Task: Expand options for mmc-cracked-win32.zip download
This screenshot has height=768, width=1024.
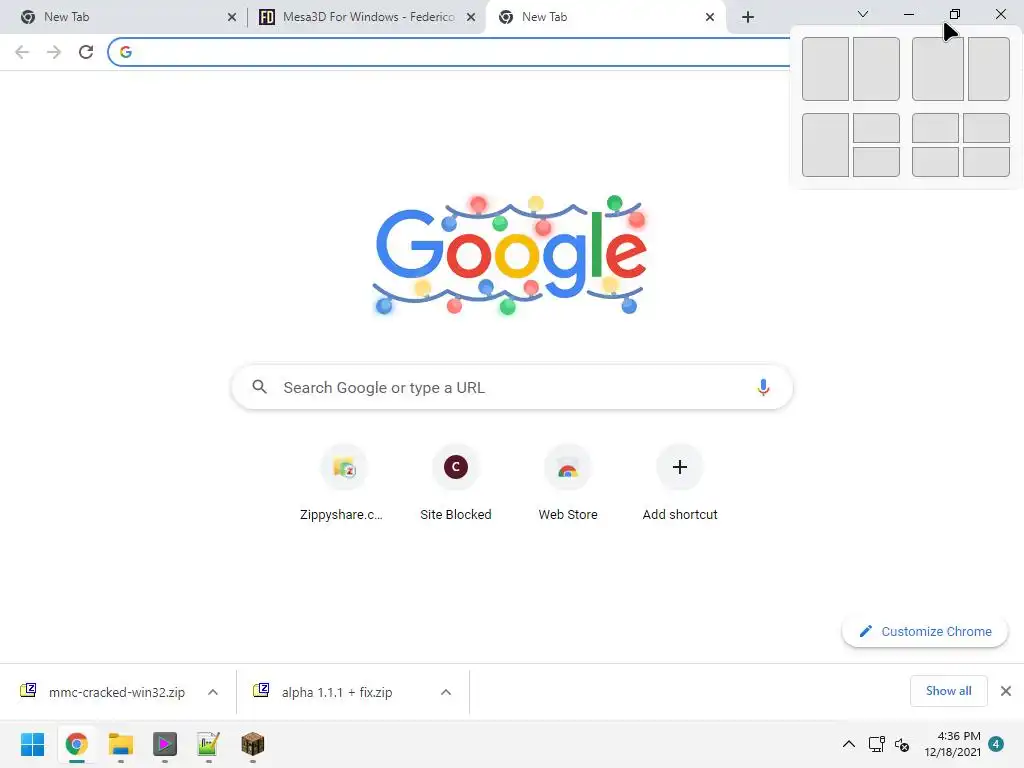Action: pyautogui.click(x=213, y=692)
